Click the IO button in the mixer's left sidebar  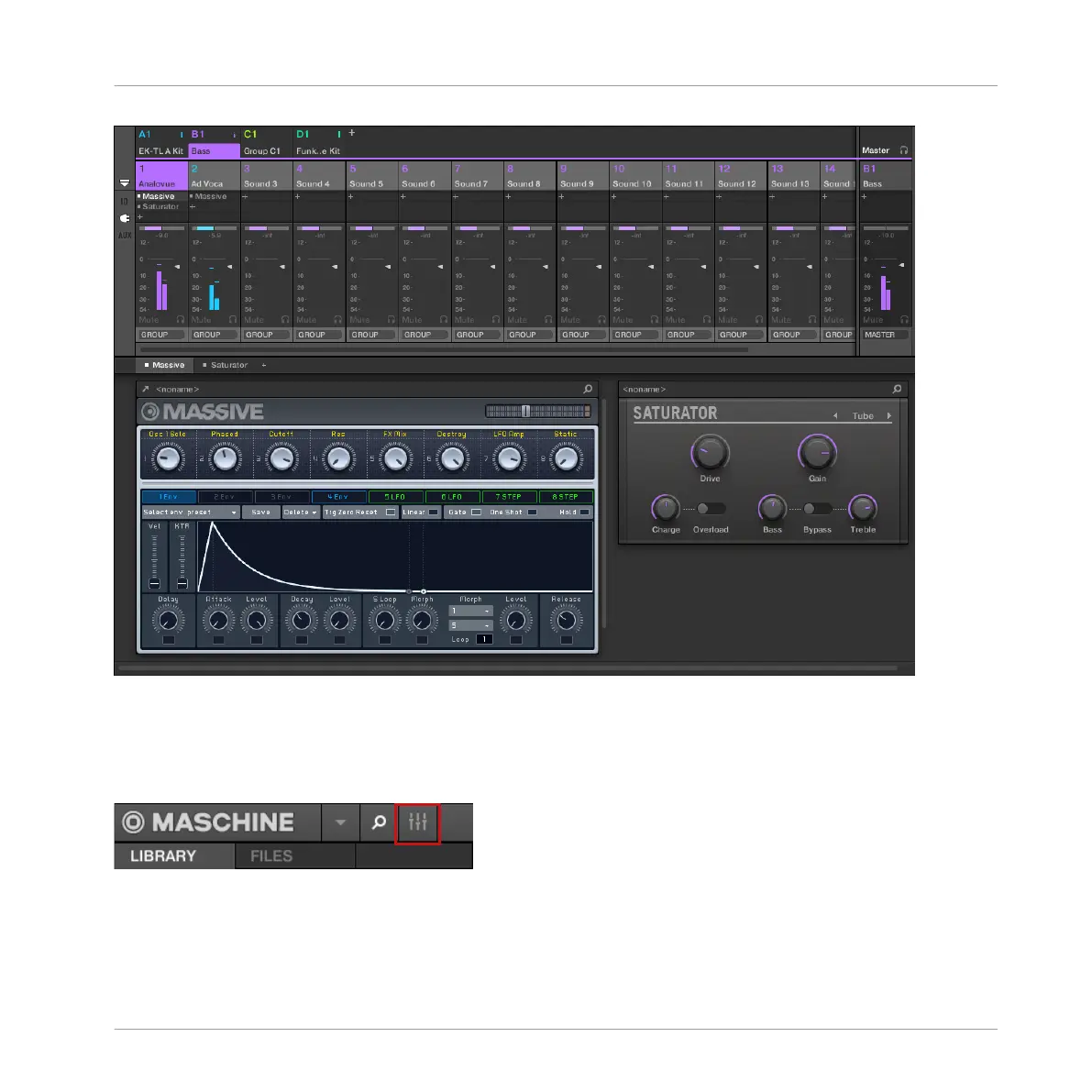(x=125, y=202)
